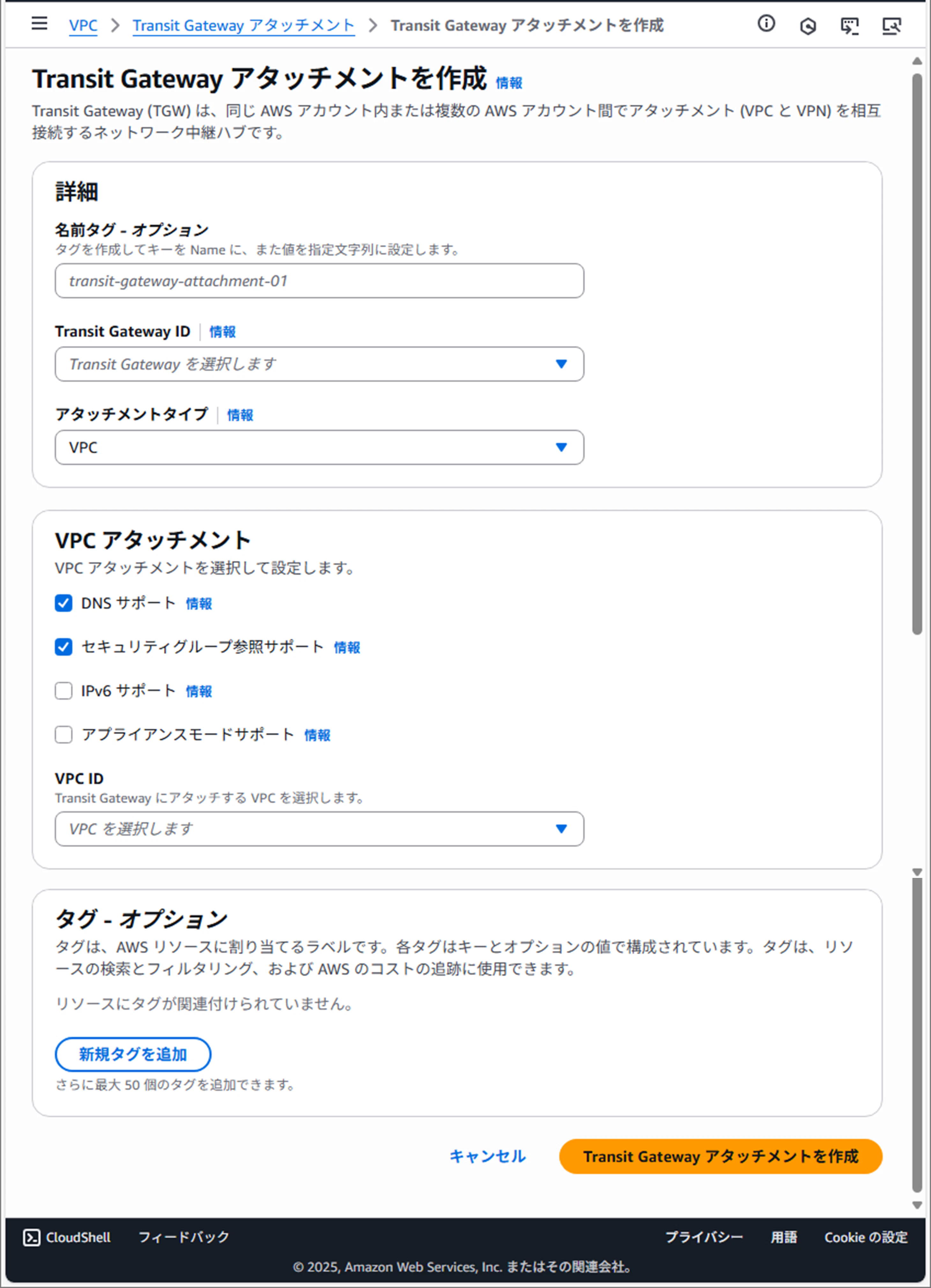Screen dimensions: 931x1288
Task: Click the hexagon icon in top bar
Action: point(808,26)
